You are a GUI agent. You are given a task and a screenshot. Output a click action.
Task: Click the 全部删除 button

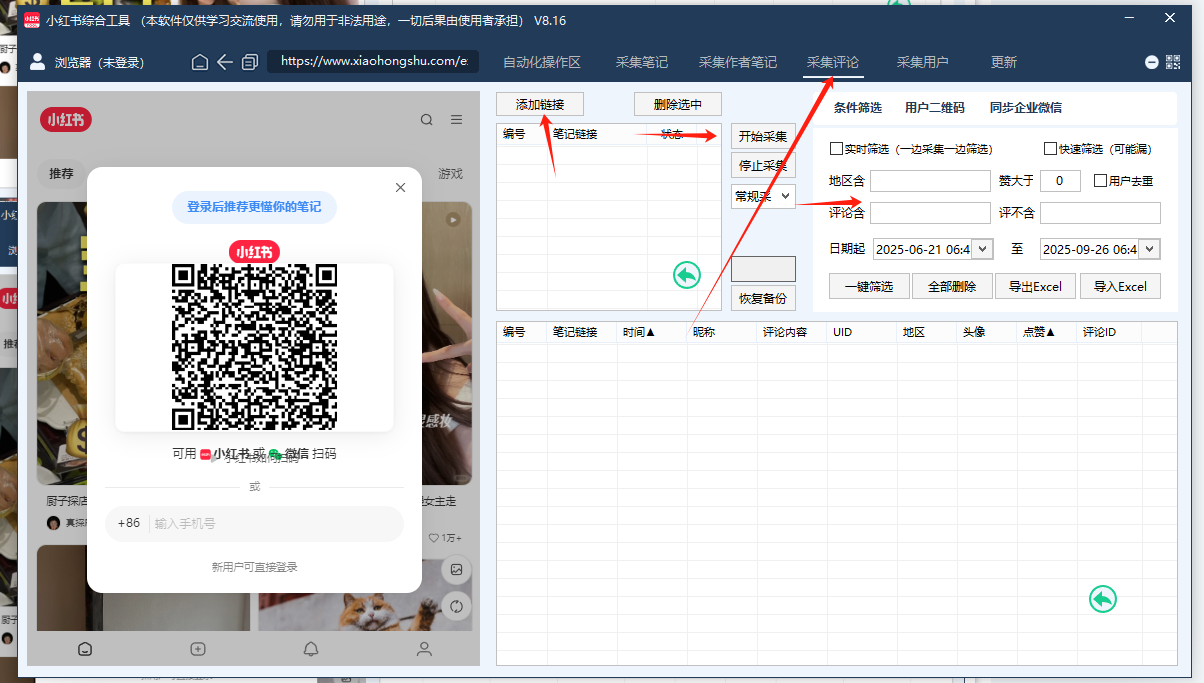(952, 286)
